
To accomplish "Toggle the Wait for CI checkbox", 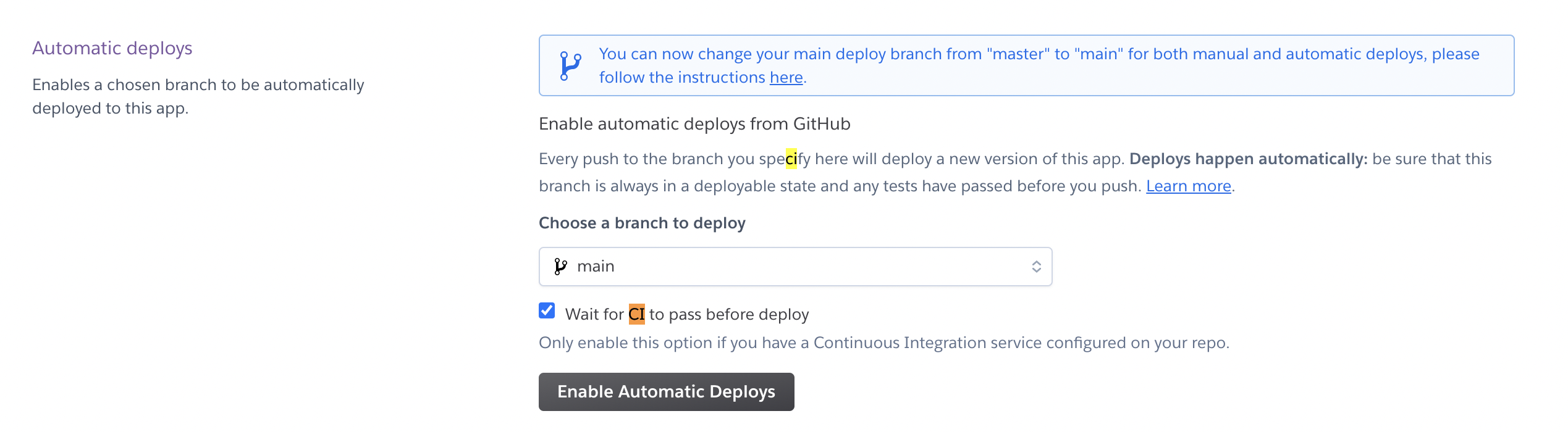I will click(547, 310).
